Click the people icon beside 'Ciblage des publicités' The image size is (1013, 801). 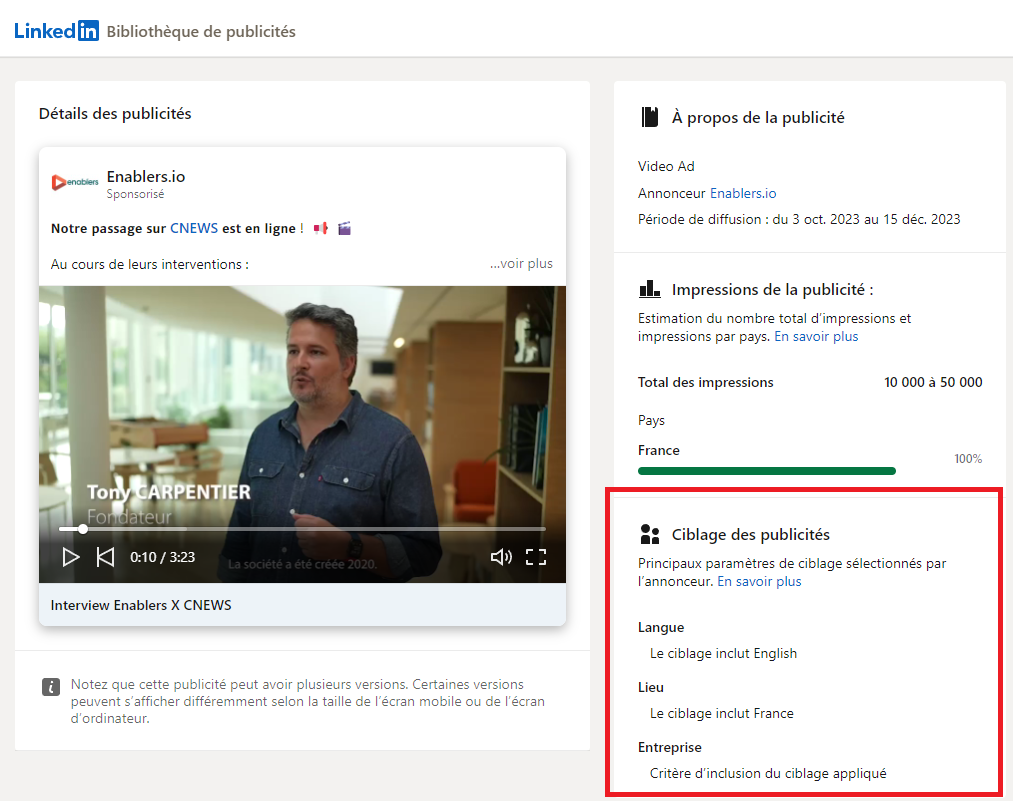650,534
